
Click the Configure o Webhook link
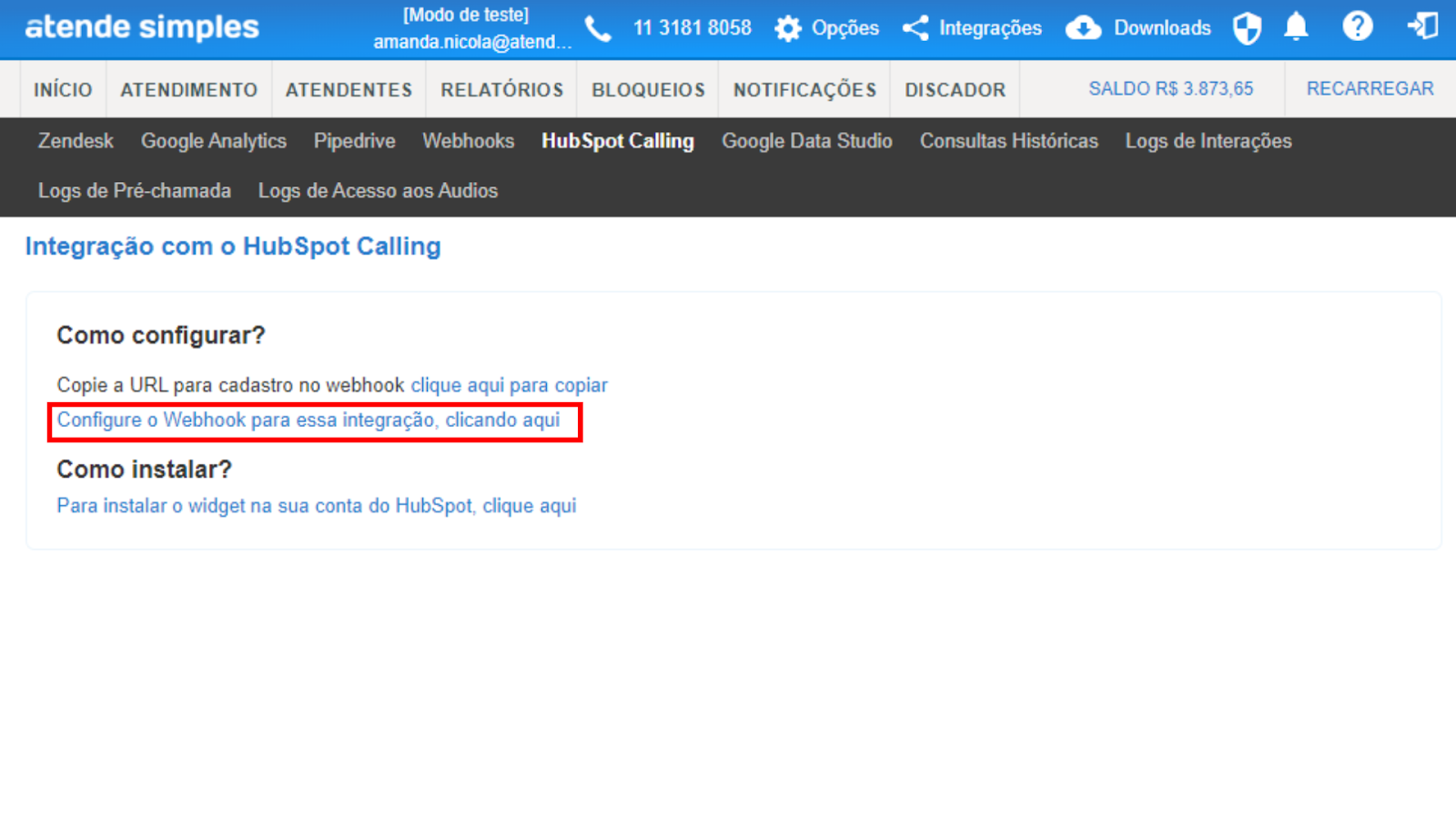pyautogui.click(x=308, y=420)
